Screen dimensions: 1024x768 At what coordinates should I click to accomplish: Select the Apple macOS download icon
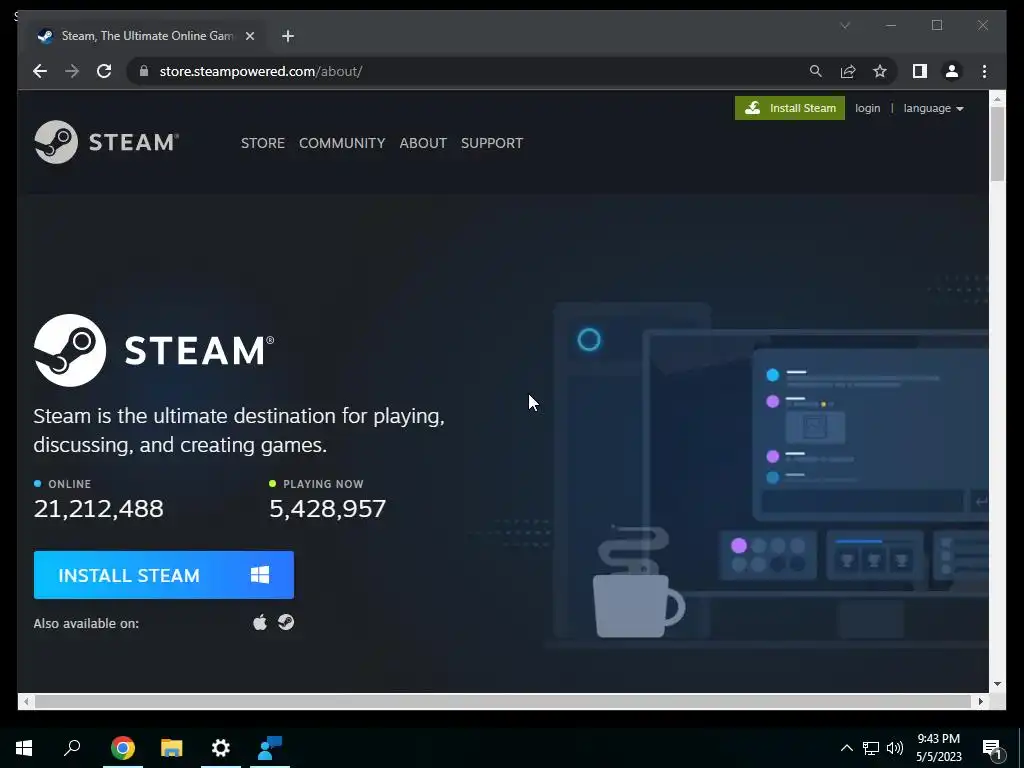(260, 622)
